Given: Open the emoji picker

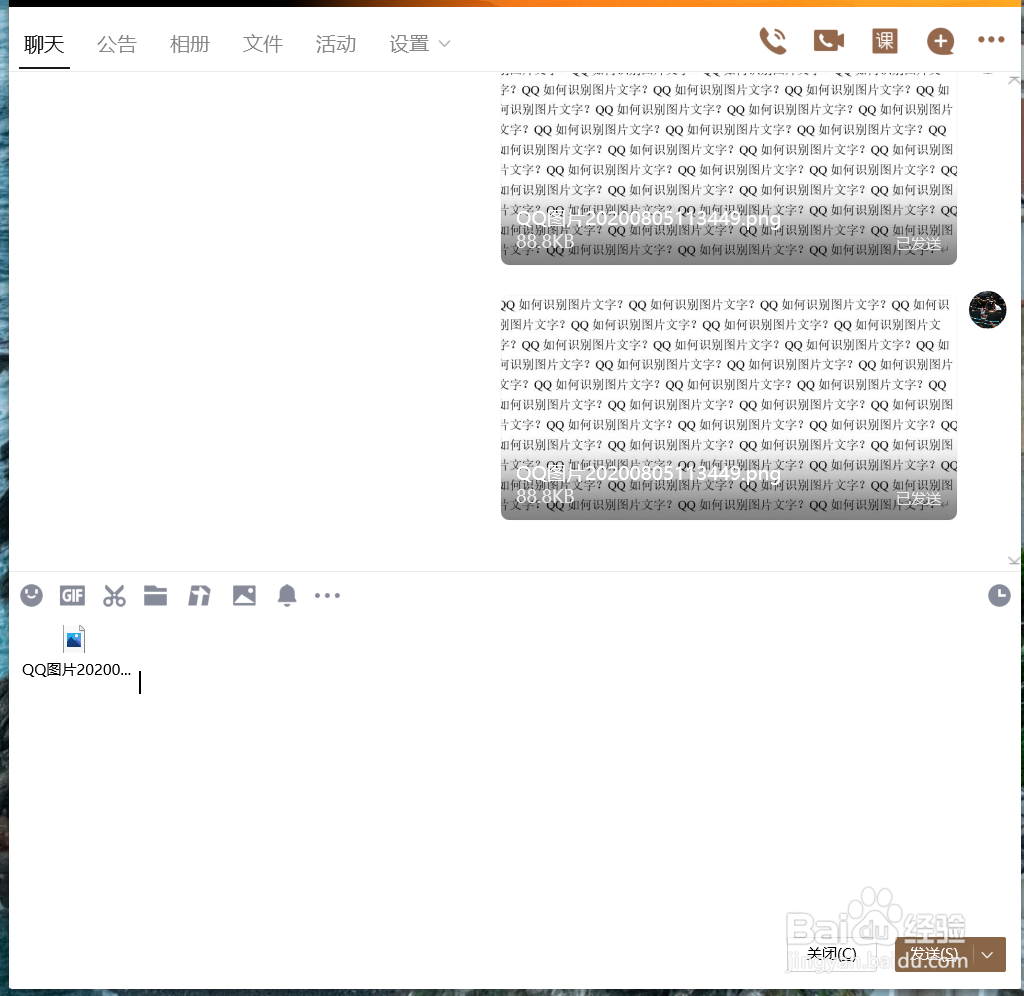Looking at the screenshot, I should click(31, 595).
